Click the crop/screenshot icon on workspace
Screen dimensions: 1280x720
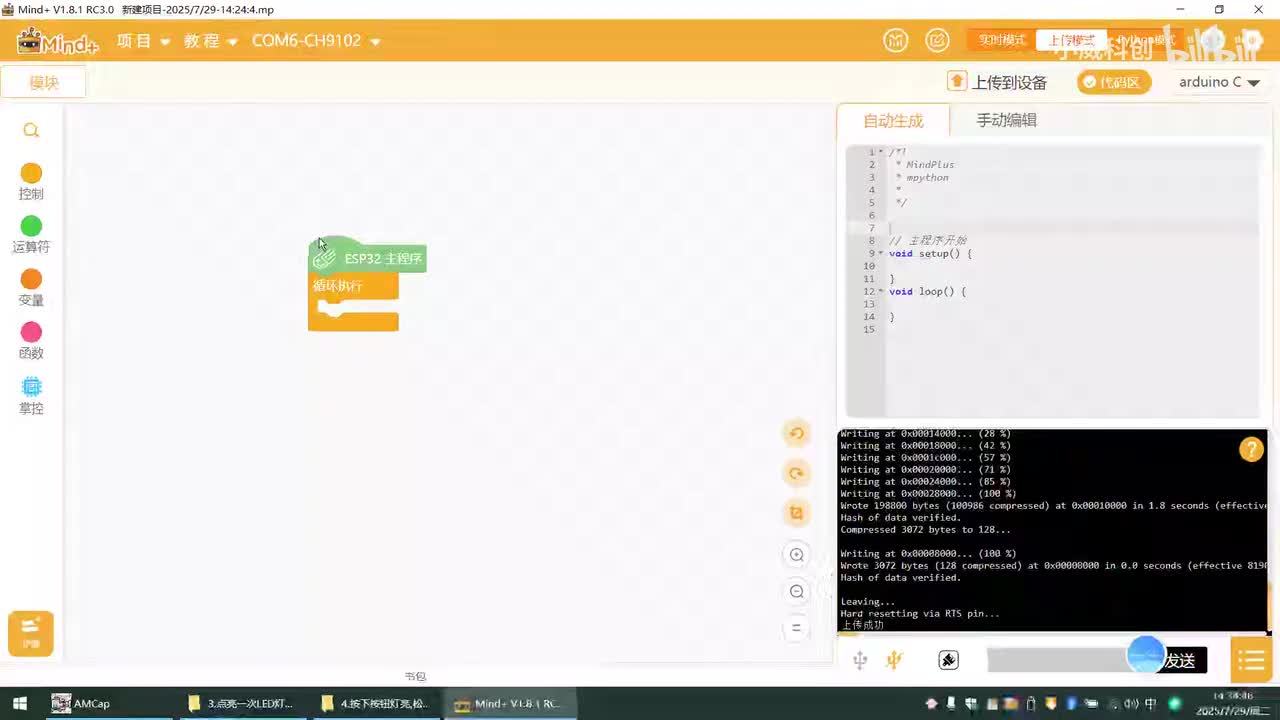pyautogui.click(x=797, y=513)
